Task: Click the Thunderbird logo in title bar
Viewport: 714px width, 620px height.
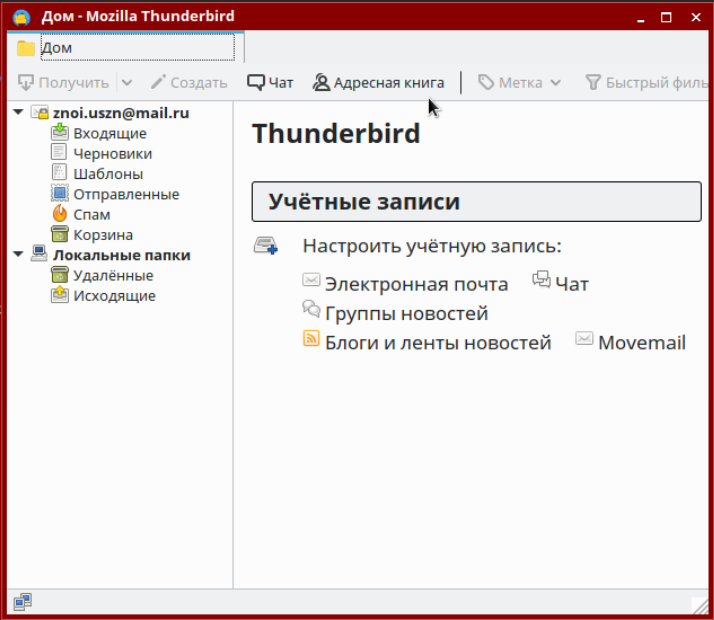Action: 21,17
